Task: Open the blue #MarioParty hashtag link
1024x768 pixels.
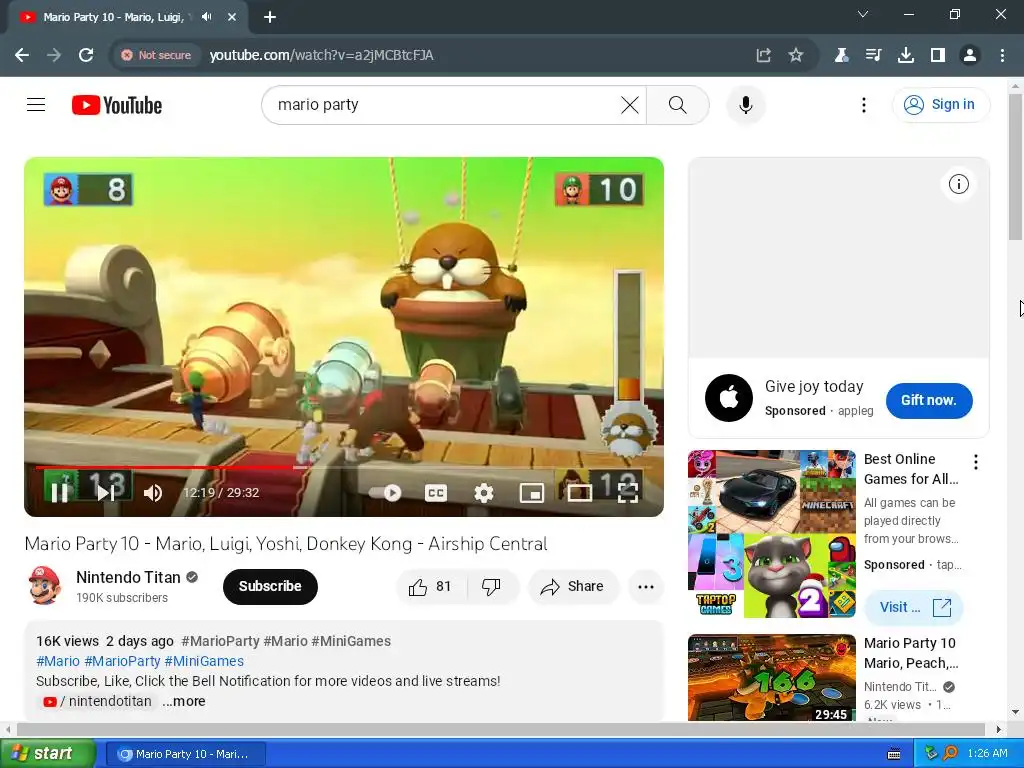Action: point(122,661)
